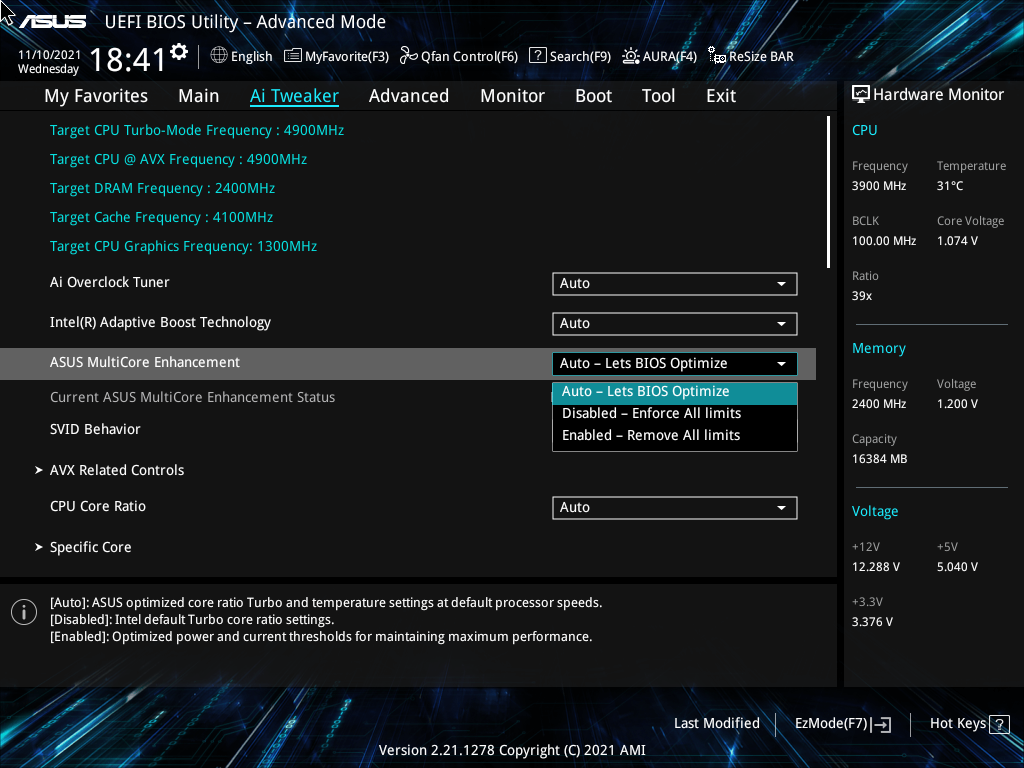This screenshot has height=768, width=1024.
Task: Click Current ASUS MultiCore Enhancement Status row
Action: 193,398
